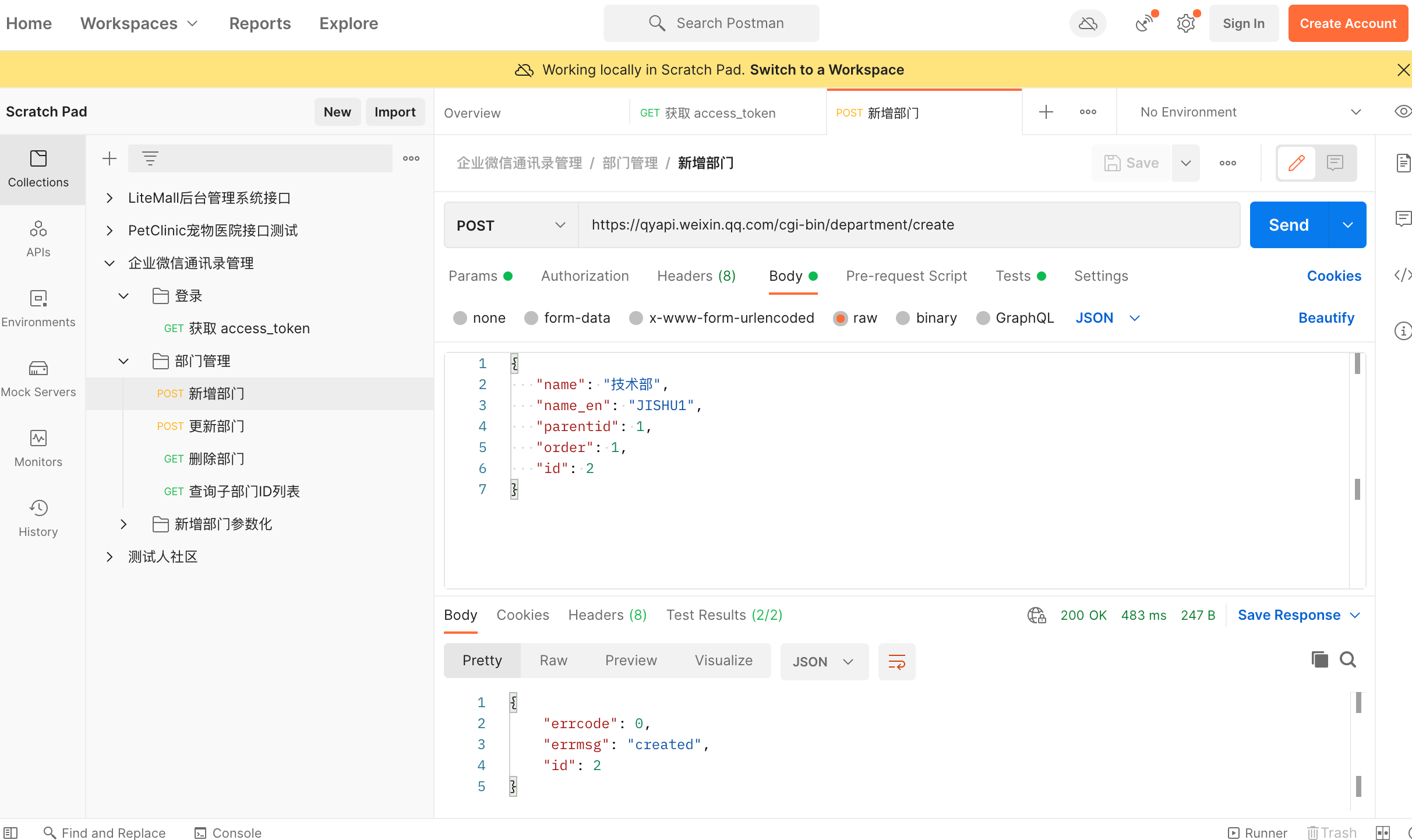Open a new request tab
Image resolution: width=1412 pixels, height=840 pixels.
coord(1046,112)
